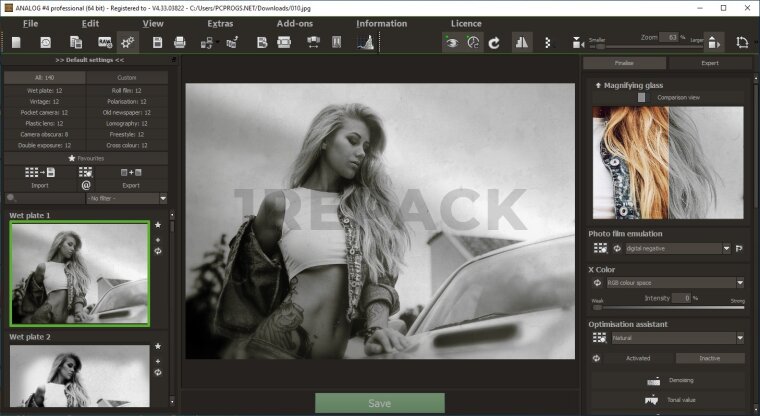Click the mirror compare view icon
The image size is (760, 416).
(522, 42)
